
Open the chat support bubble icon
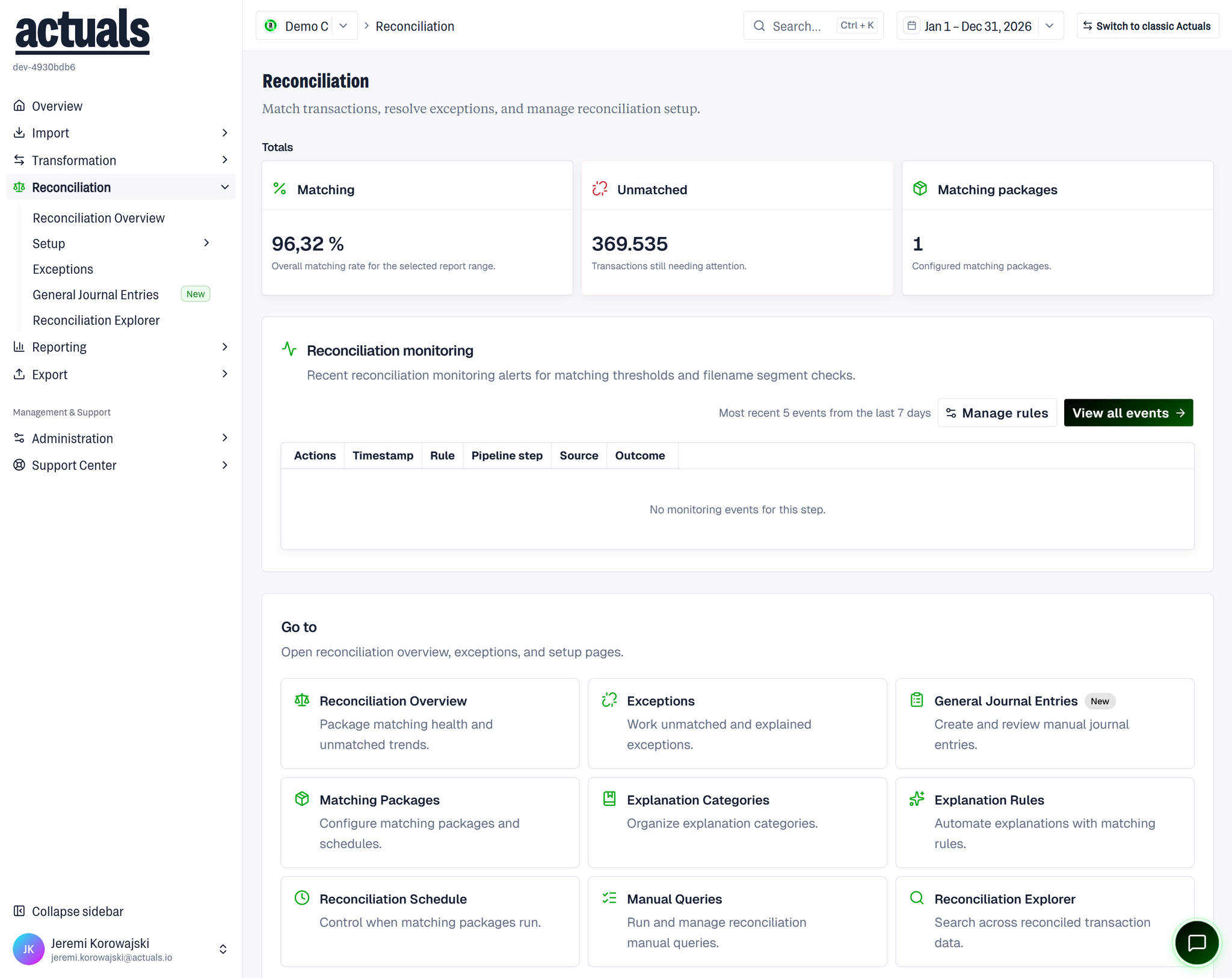pos(1197,943)
